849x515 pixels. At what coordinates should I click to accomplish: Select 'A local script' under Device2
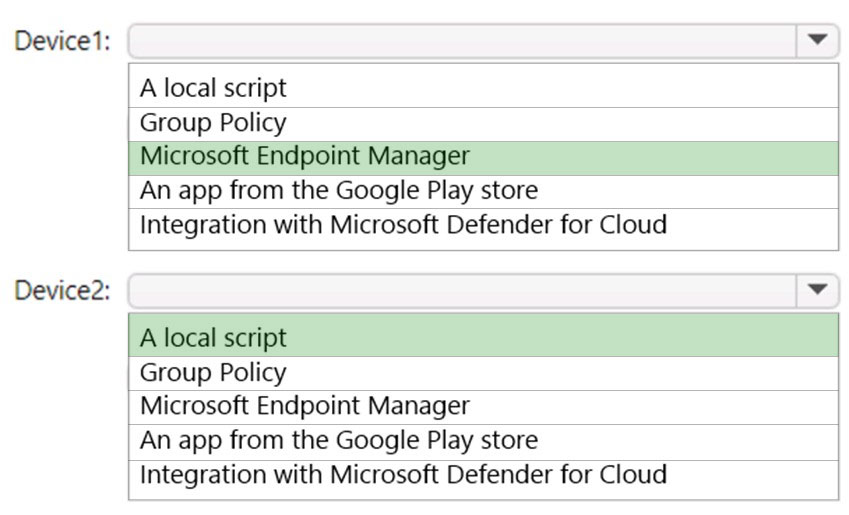coord(483,335)
